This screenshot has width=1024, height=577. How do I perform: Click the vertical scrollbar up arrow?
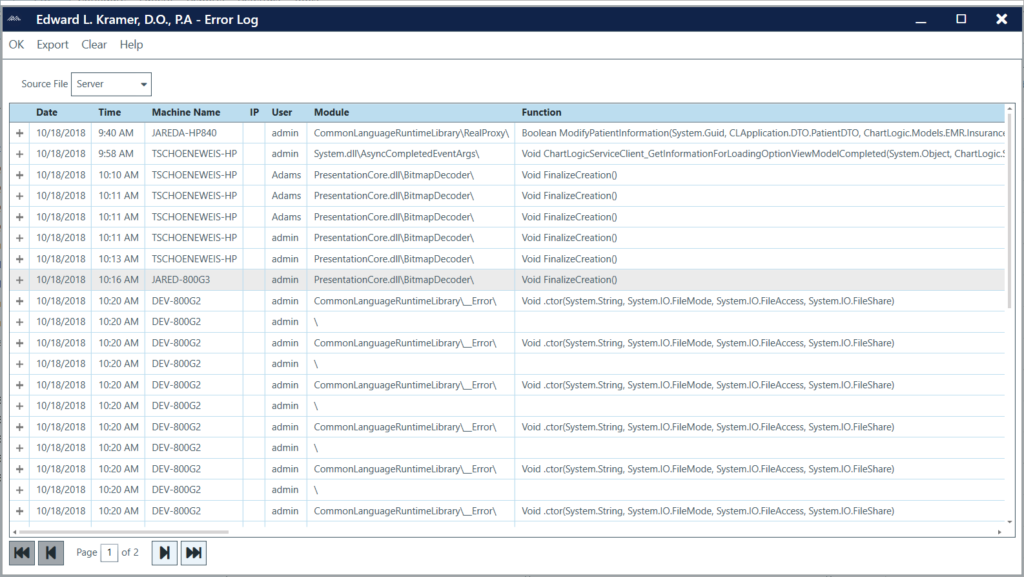1010,108
